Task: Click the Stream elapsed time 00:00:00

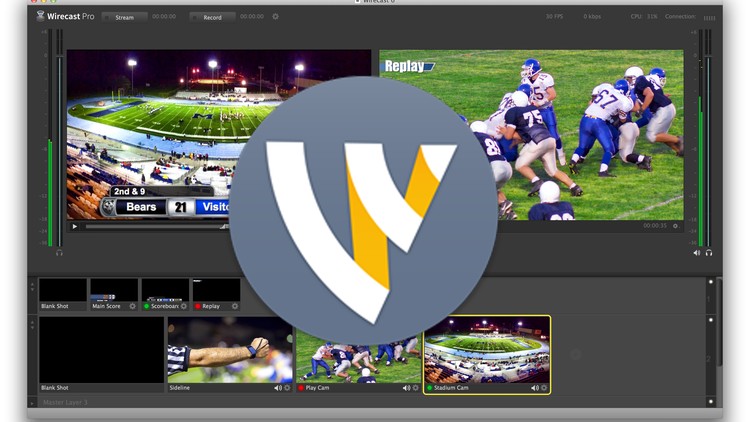Action: click(x=164, y=16)
